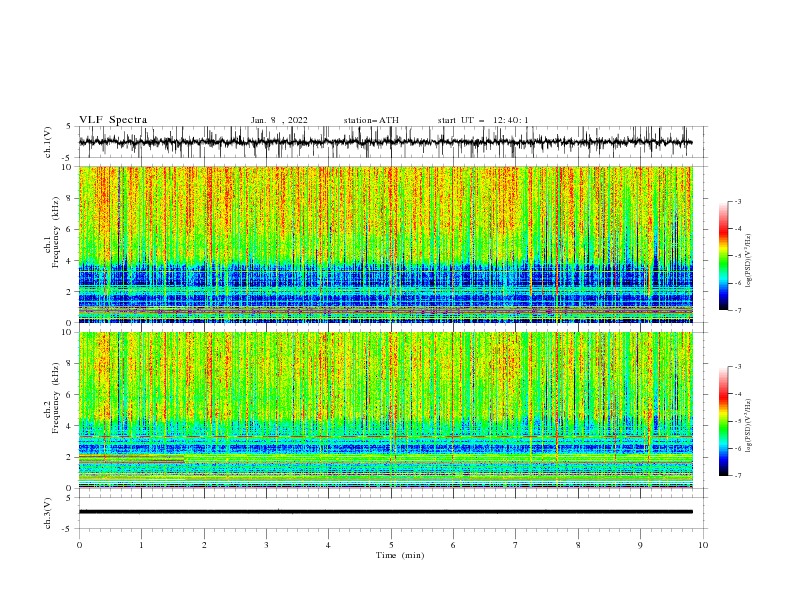Click inside the ch.1 frequency spectrogram panel

[x=385, y=244]
